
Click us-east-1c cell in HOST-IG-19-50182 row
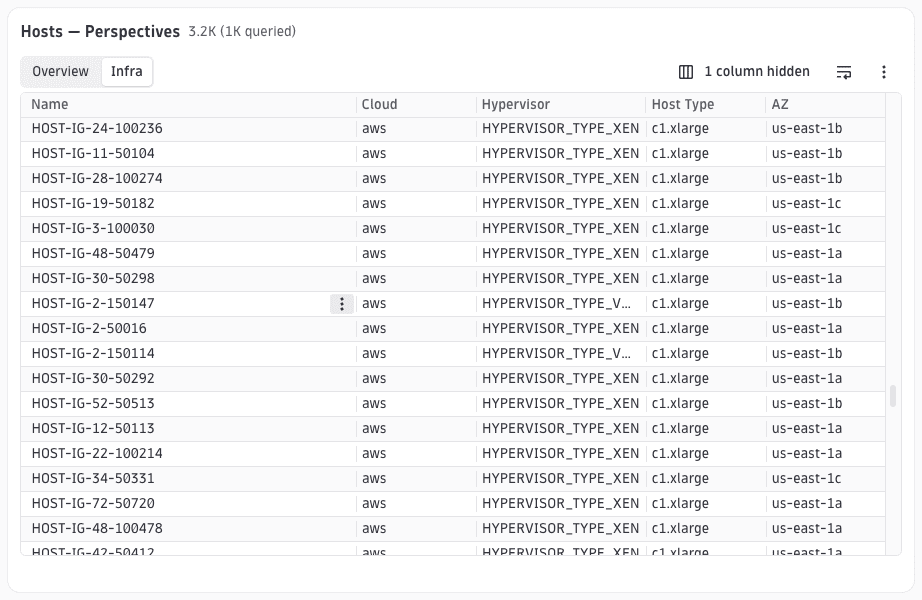[x=806, y=204]
